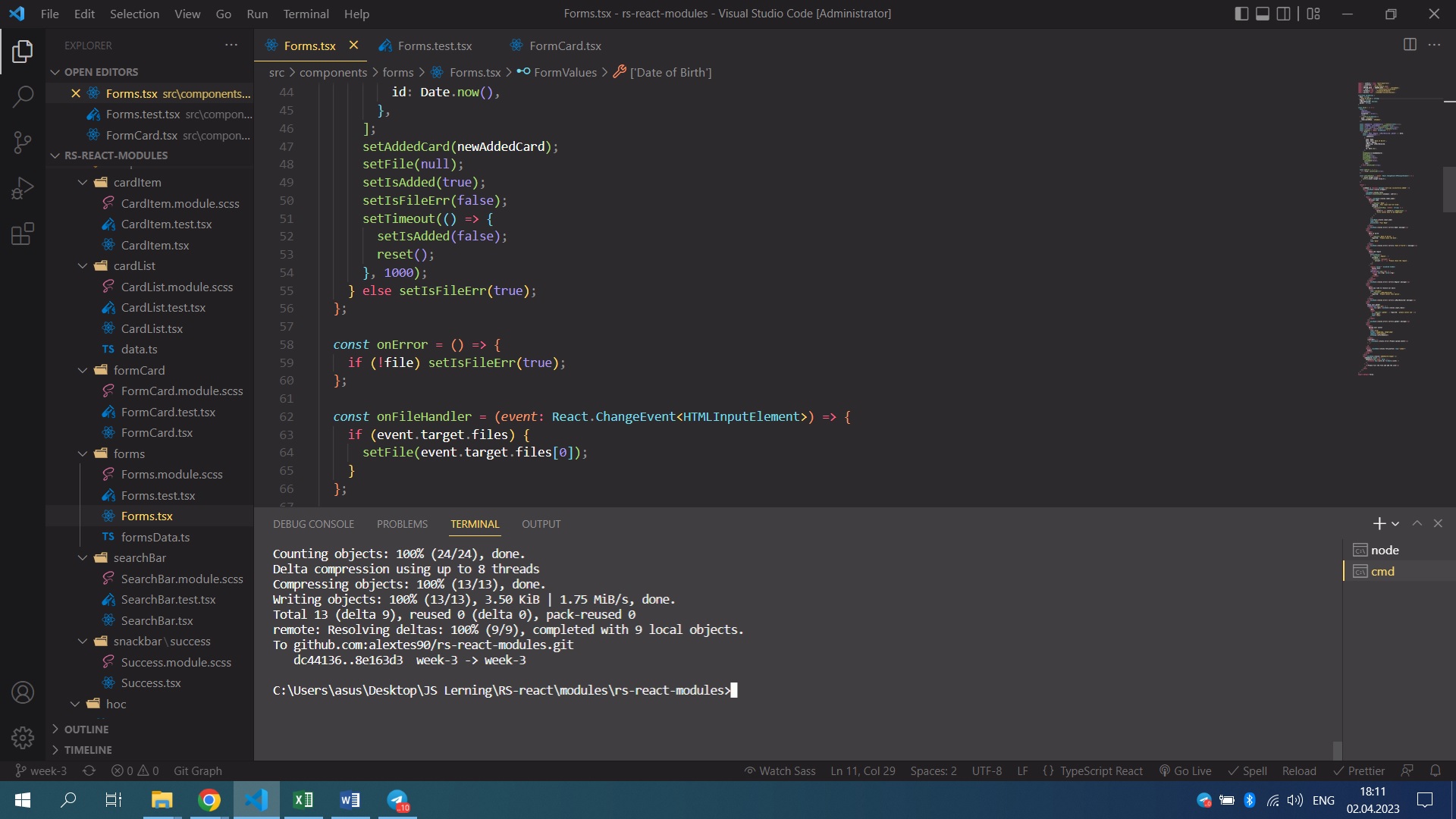Open the Manage gear settings menu
The width and height of the screenshot is (1456, 819).
pyautogui.click(x=23, y=737)
